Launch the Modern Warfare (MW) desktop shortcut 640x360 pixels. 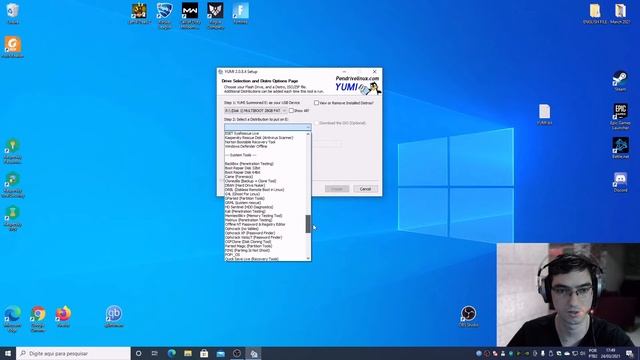(x=190, y=16)
